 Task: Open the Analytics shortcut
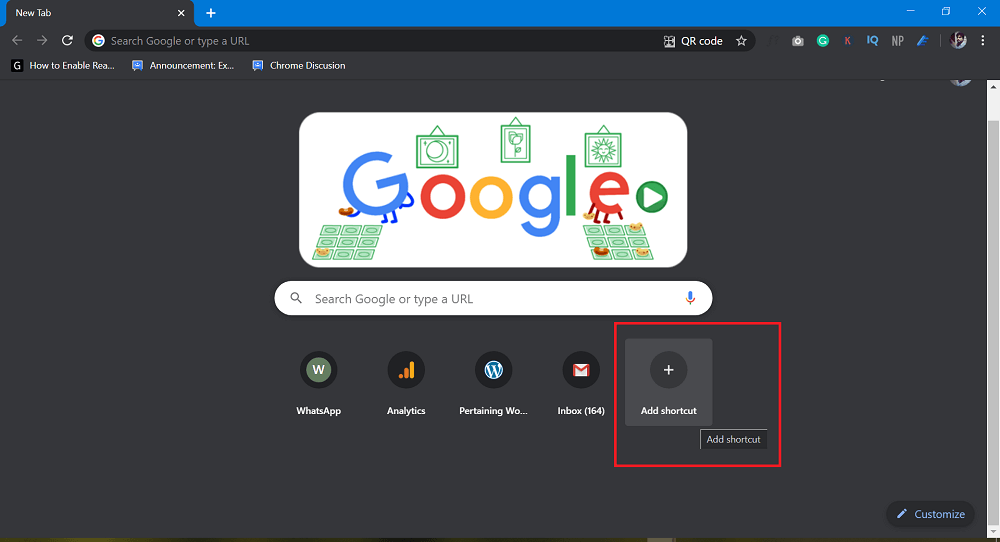click(406, 383)
